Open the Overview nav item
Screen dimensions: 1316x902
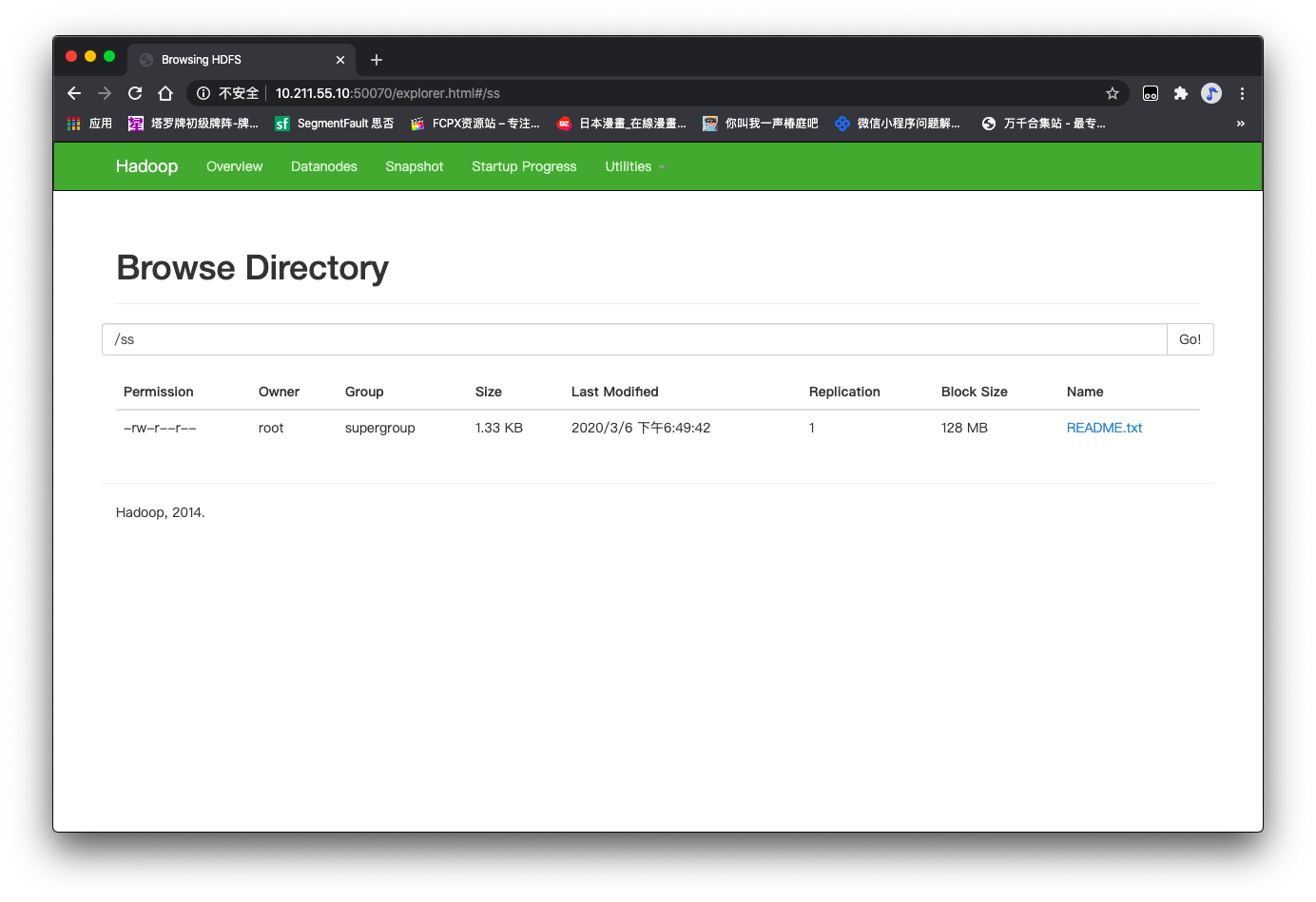(234, 166)
